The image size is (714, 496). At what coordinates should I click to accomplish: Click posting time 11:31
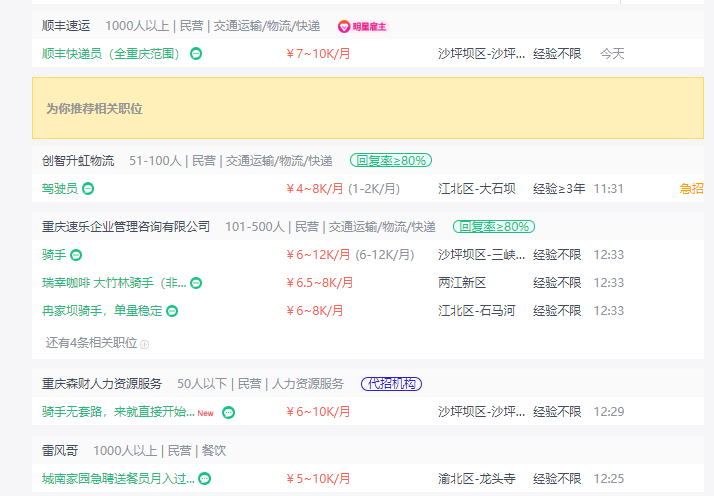click(x=608, y=189)
